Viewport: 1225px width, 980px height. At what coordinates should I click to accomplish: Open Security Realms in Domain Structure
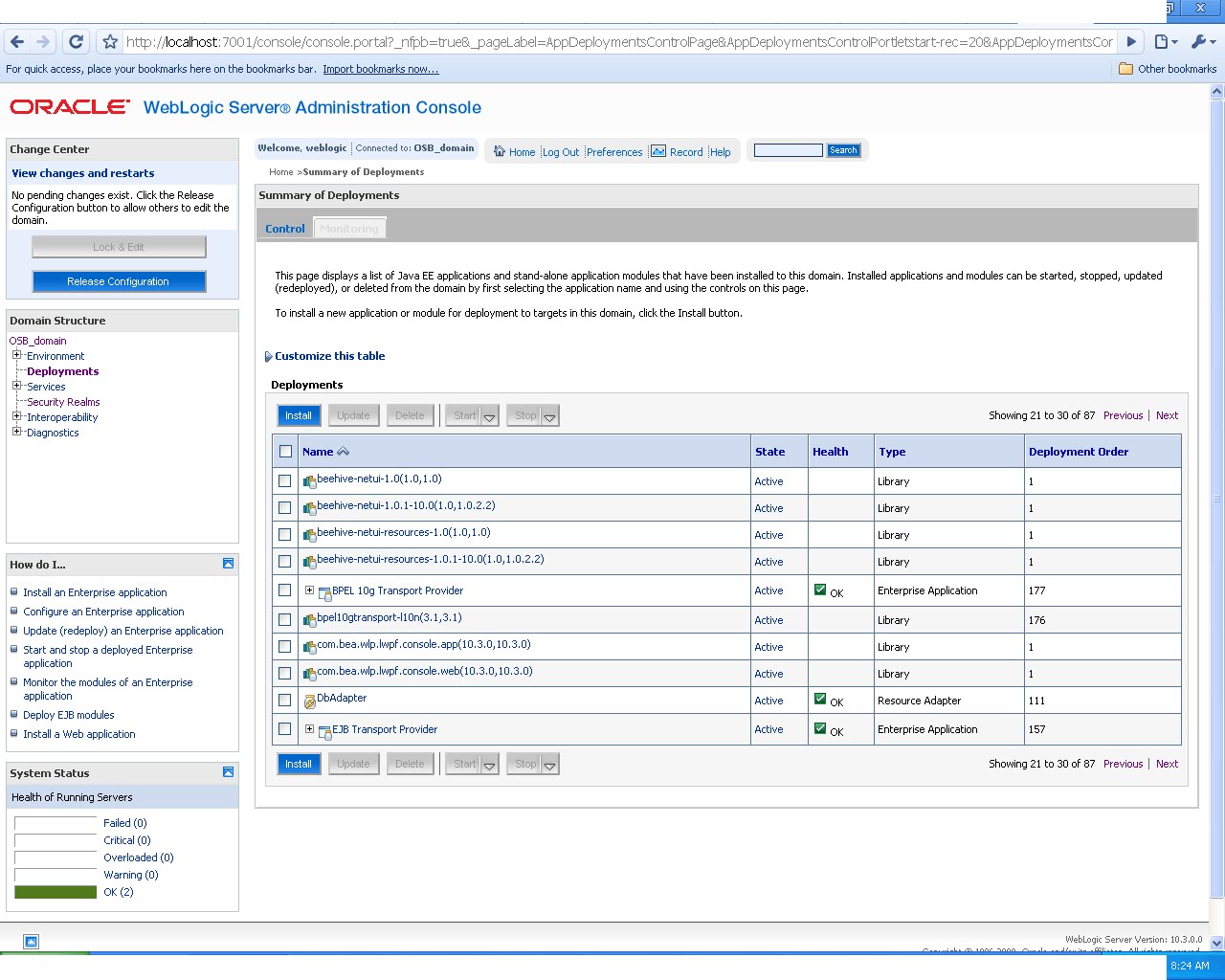pos(63,402)
